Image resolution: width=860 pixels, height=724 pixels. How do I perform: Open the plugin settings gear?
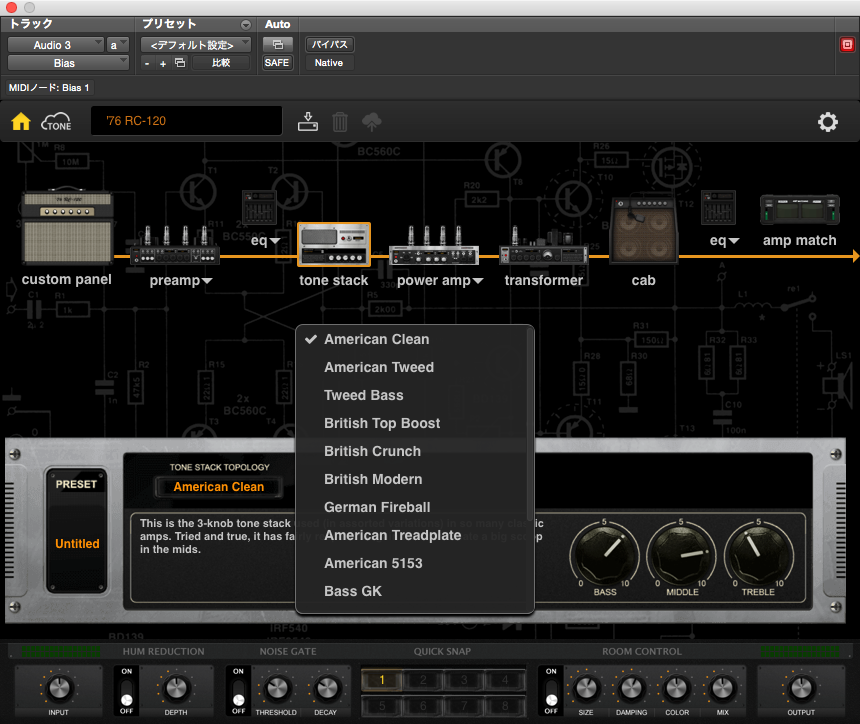tap(828, 122)
